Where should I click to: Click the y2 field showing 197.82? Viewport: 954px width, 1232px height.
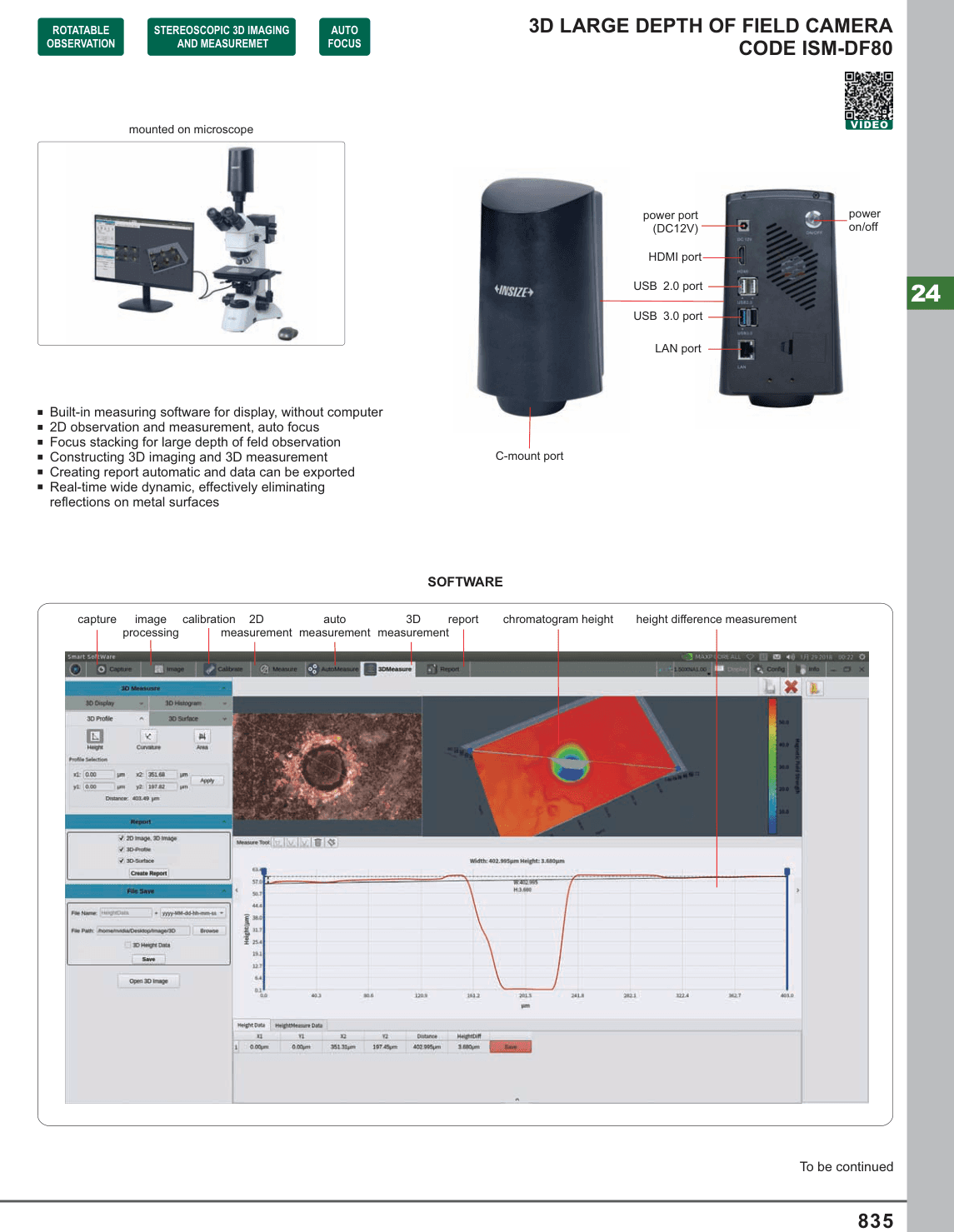[x=162, y=786]
